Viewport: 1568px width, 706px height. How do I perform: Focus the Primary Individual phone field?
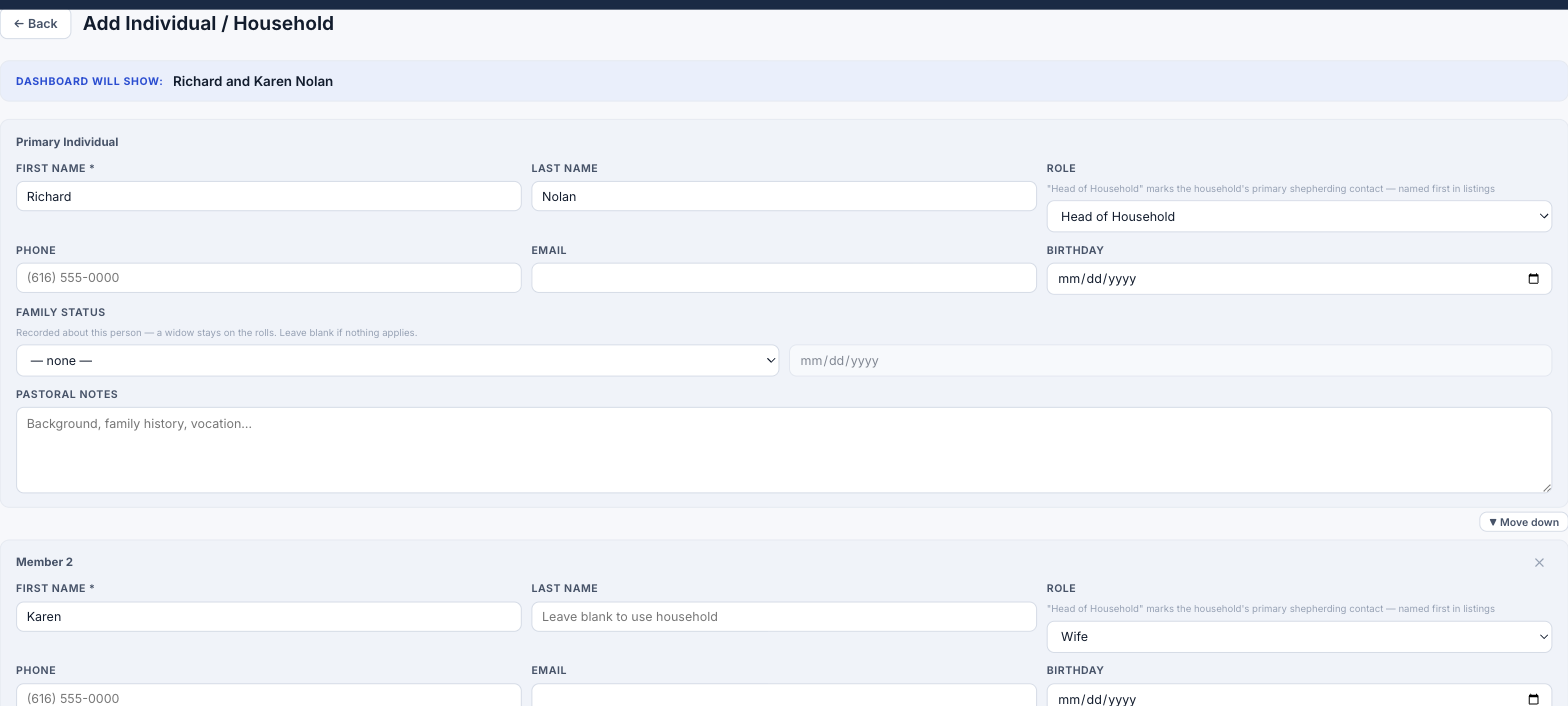pos(269,278)
